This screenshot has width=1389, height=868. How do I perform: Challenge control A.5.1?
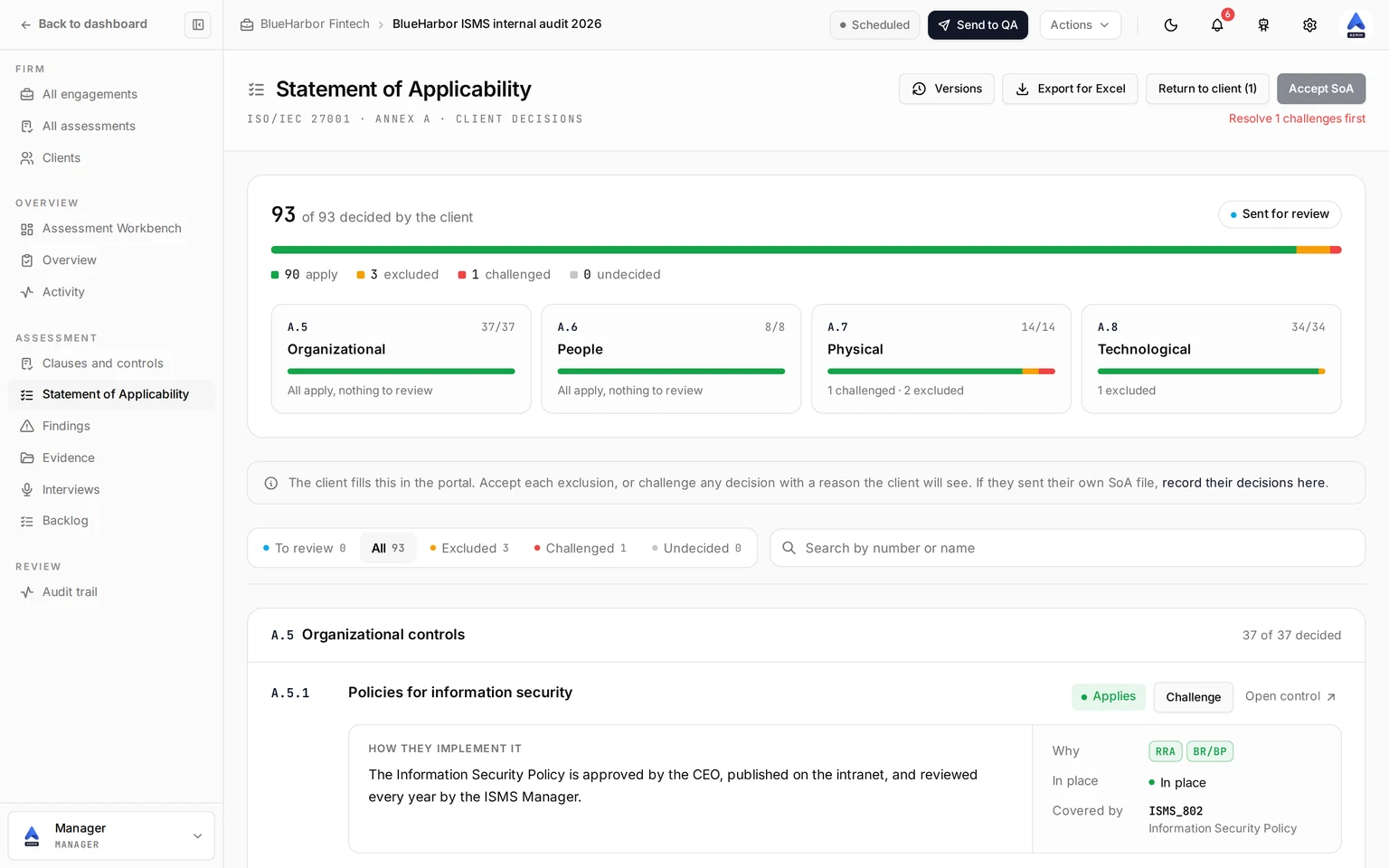(1193, 697)
